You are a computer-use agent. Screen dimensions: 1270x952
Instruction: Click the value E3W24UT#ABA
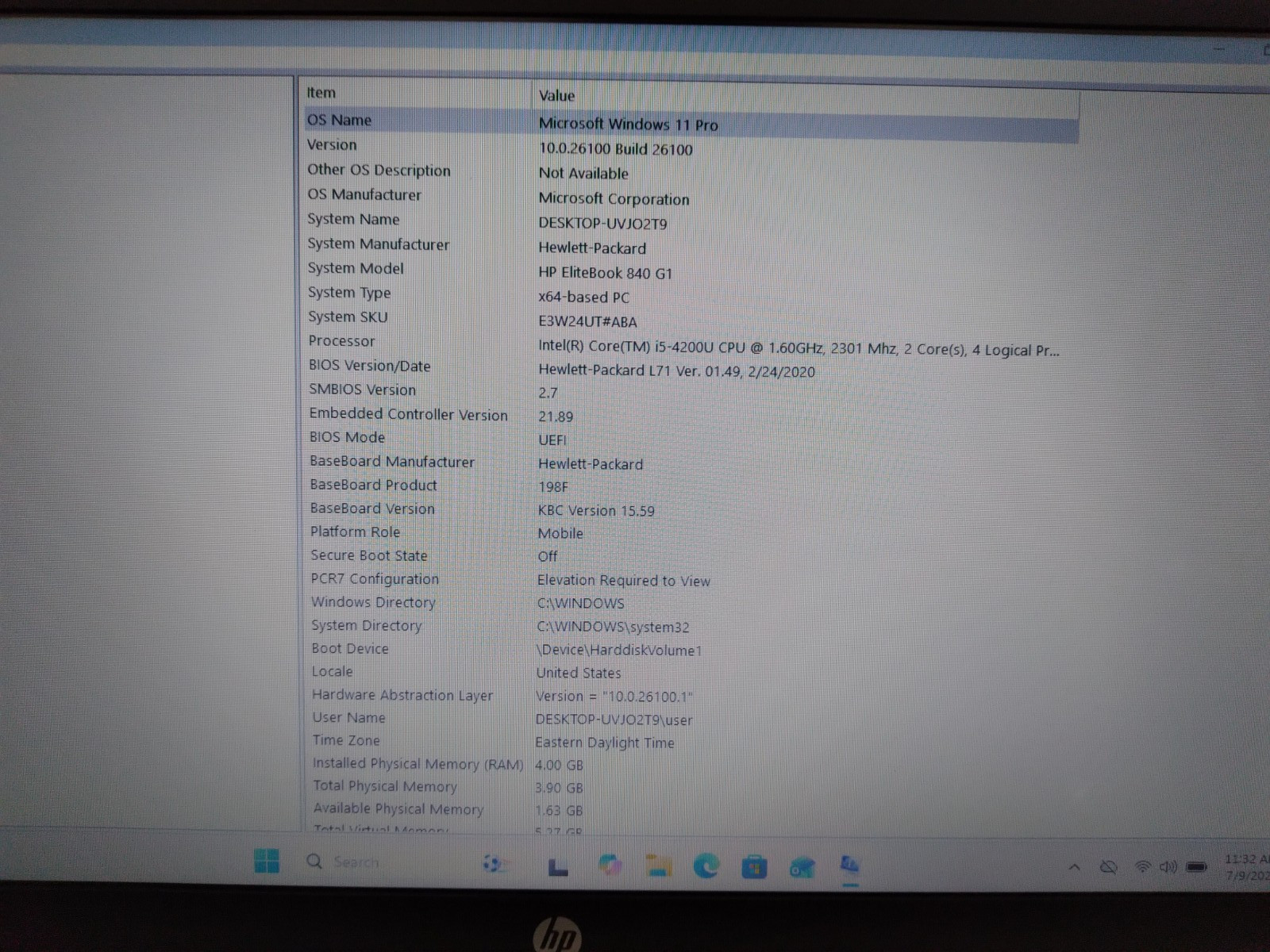[x=587, y=321]
